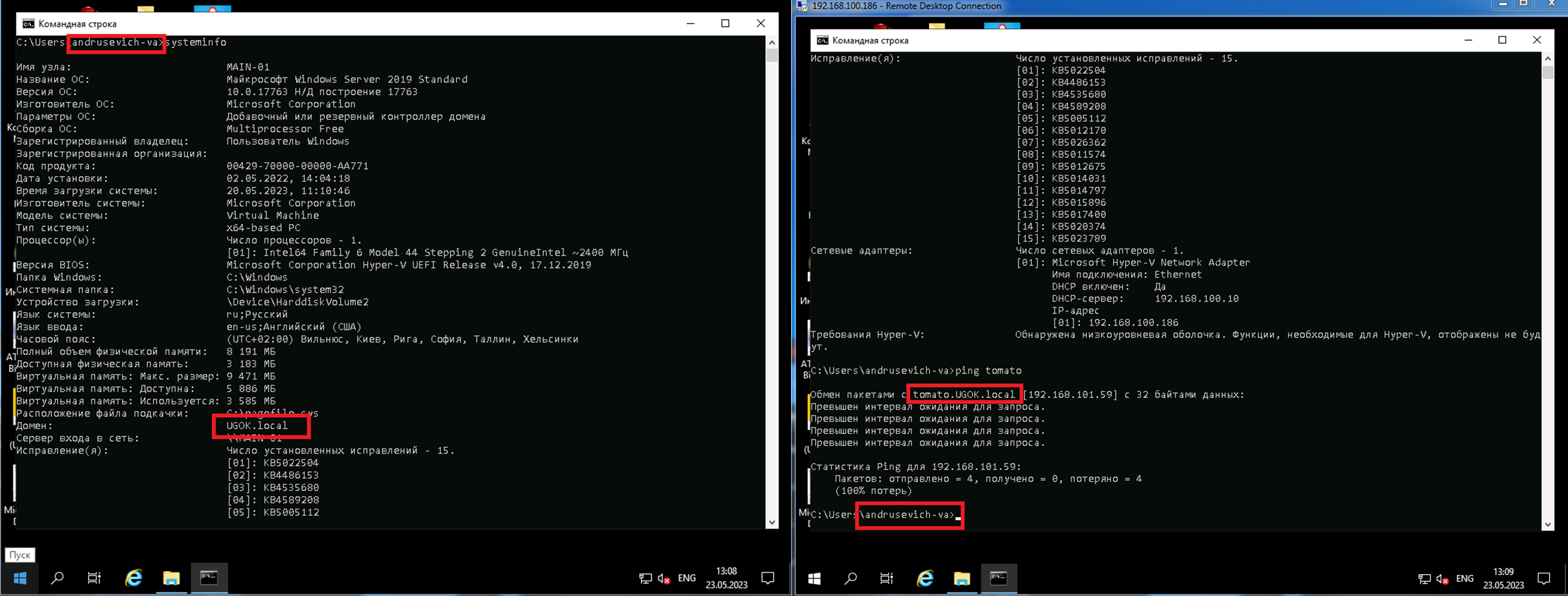1568x596 pixels.
Task: Click the UGOK.local domain value
Action: (257, 426)
